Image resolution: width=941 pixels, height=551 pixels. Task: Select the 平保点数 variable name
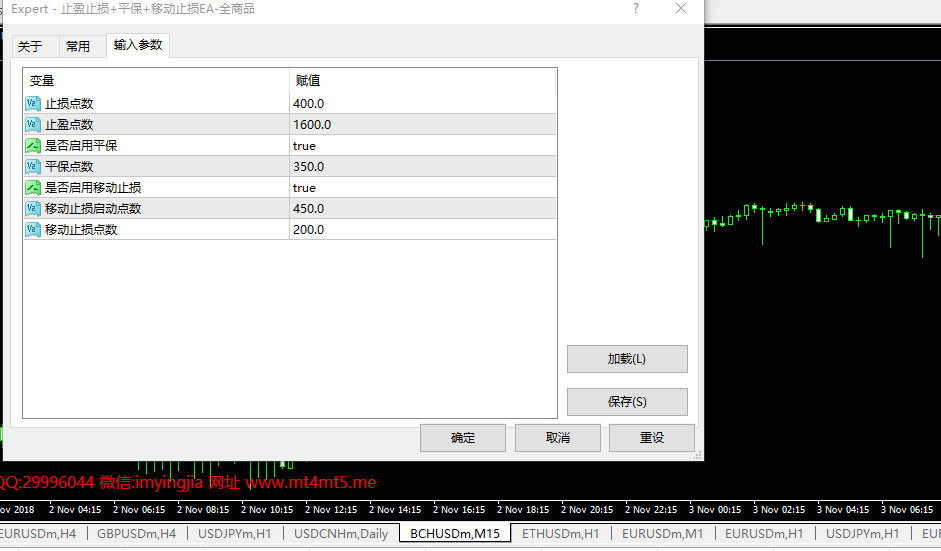69,167
